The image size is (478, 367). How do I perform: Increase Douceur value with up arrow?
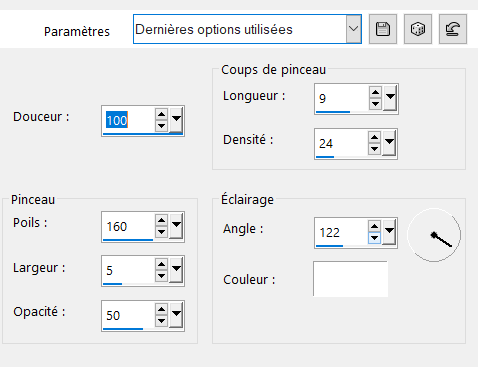(x=162, y=115)
